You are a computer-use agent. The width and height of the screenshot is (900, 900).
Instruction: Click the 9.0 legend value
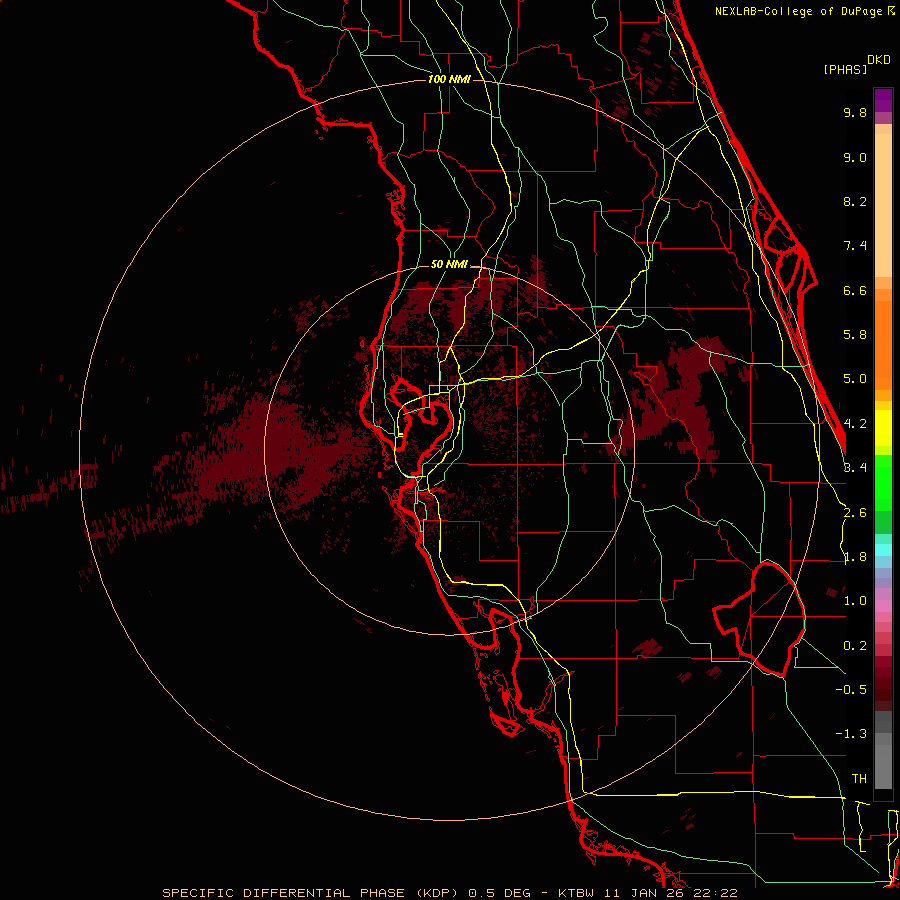pyautogui.click(x=855, y=157)
